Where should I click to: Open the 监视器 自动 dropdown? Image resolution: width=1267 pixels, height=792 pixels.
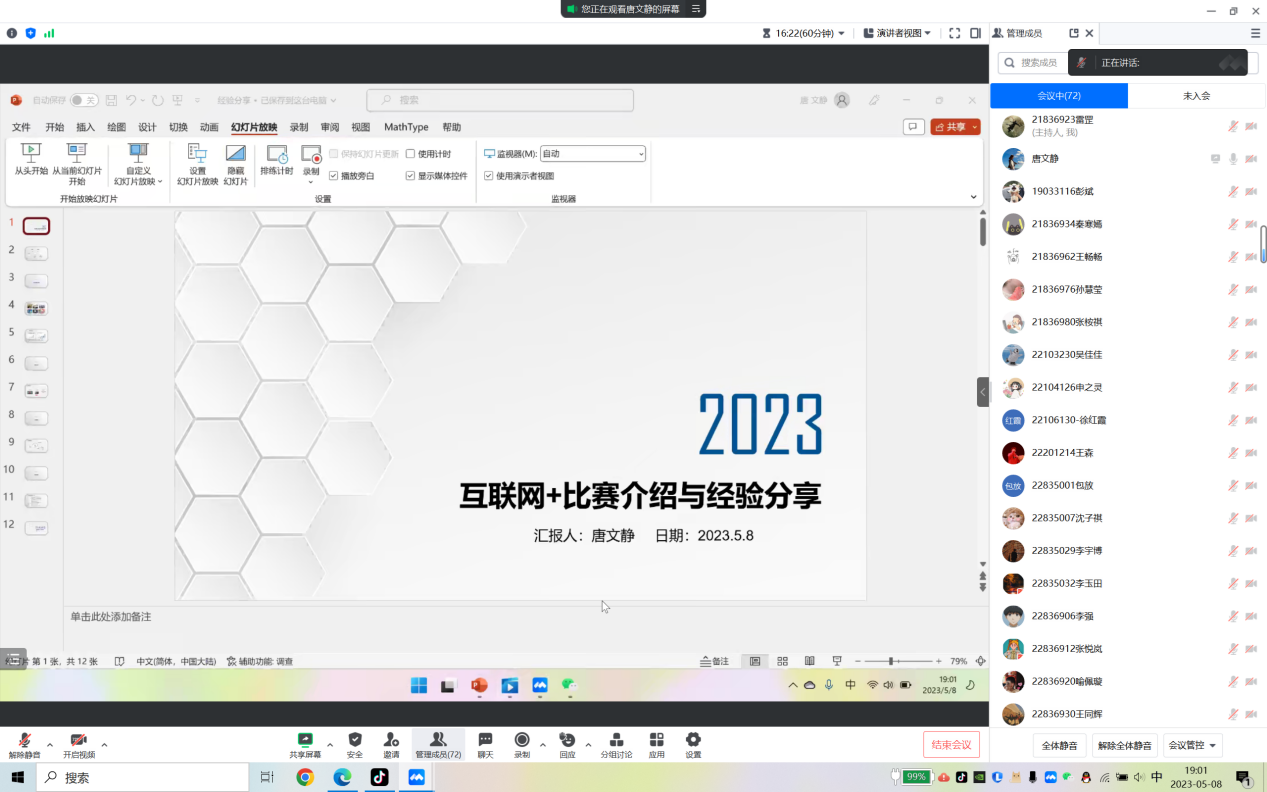593,153
